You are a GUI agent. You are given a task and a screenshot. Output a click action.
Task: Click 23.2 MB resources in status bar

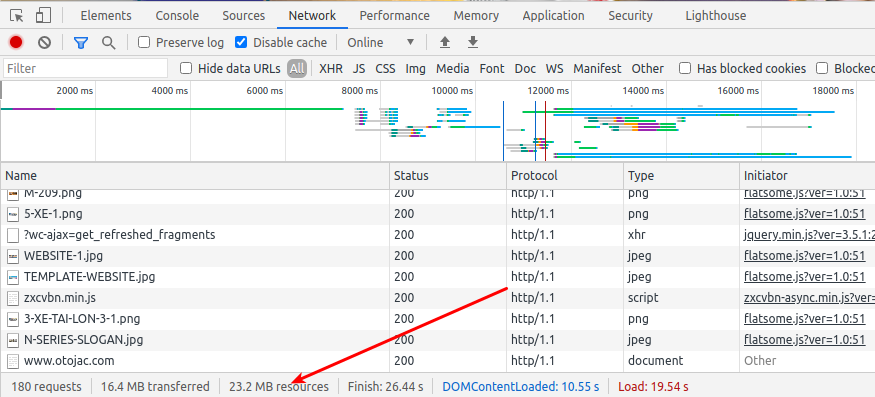[x=278, y=386]
